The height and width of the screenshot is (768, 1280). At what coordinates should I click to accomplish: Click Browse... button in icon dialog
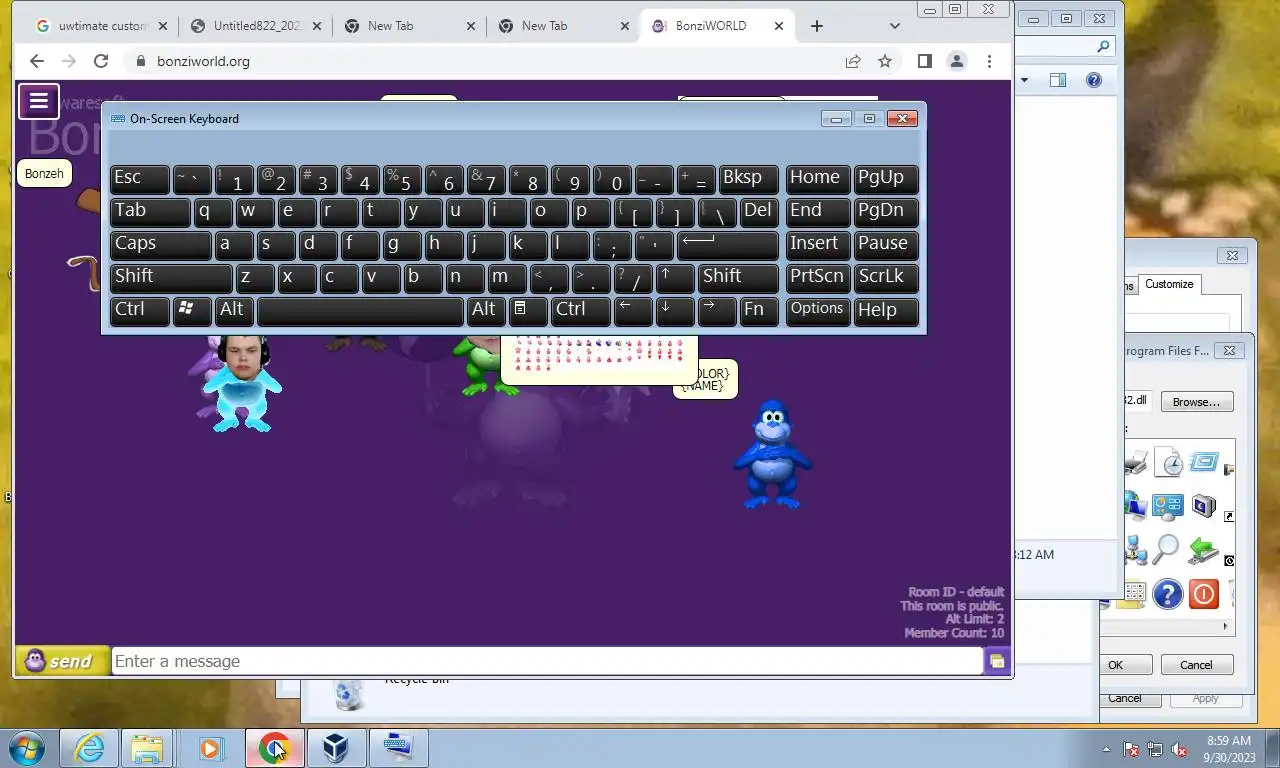(x=1196, y=402)
